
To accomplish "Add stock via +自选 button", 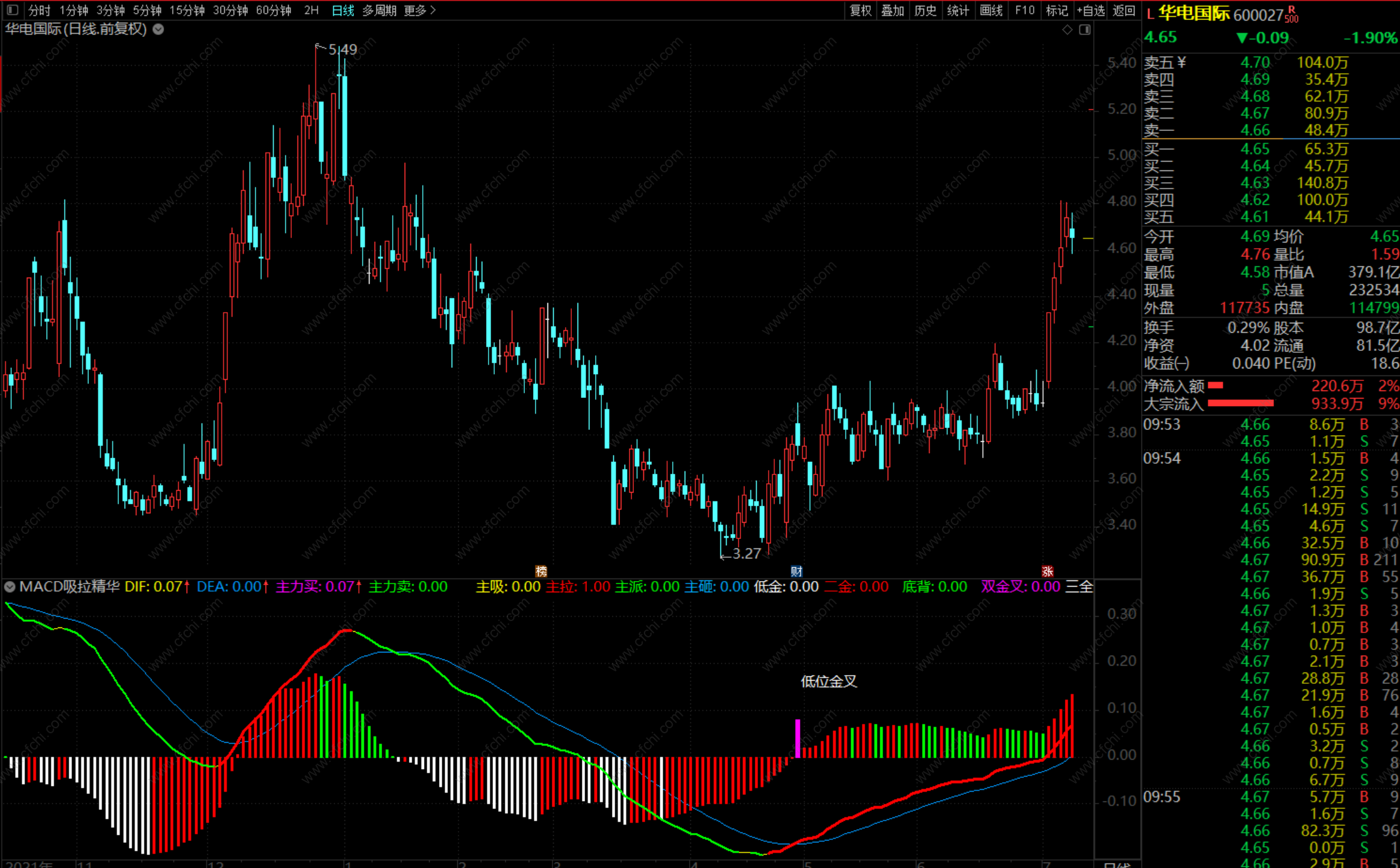I will click(x=1091, y=10).
